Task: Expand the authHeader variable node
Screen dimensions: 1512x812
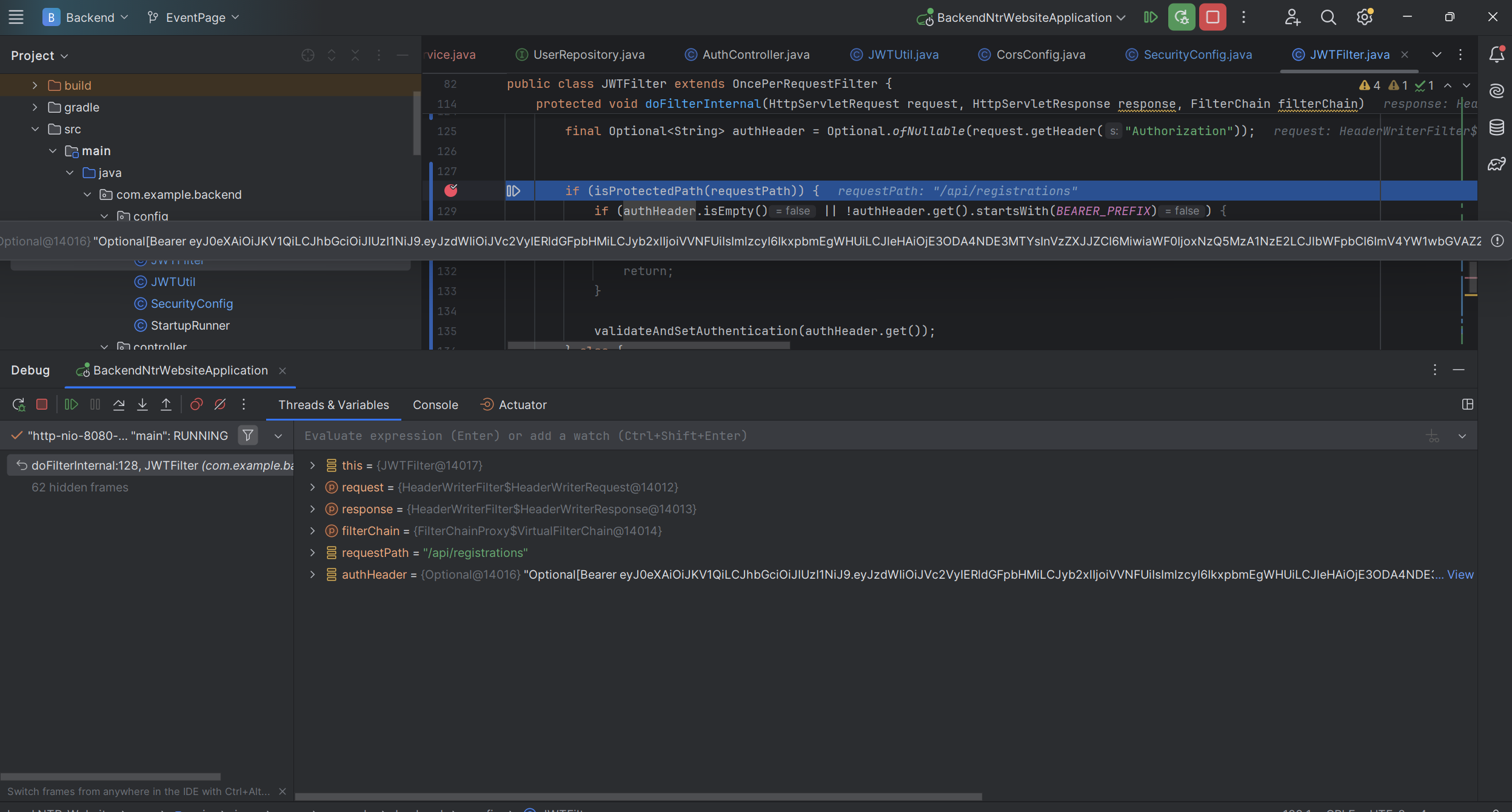Action: 312,574
